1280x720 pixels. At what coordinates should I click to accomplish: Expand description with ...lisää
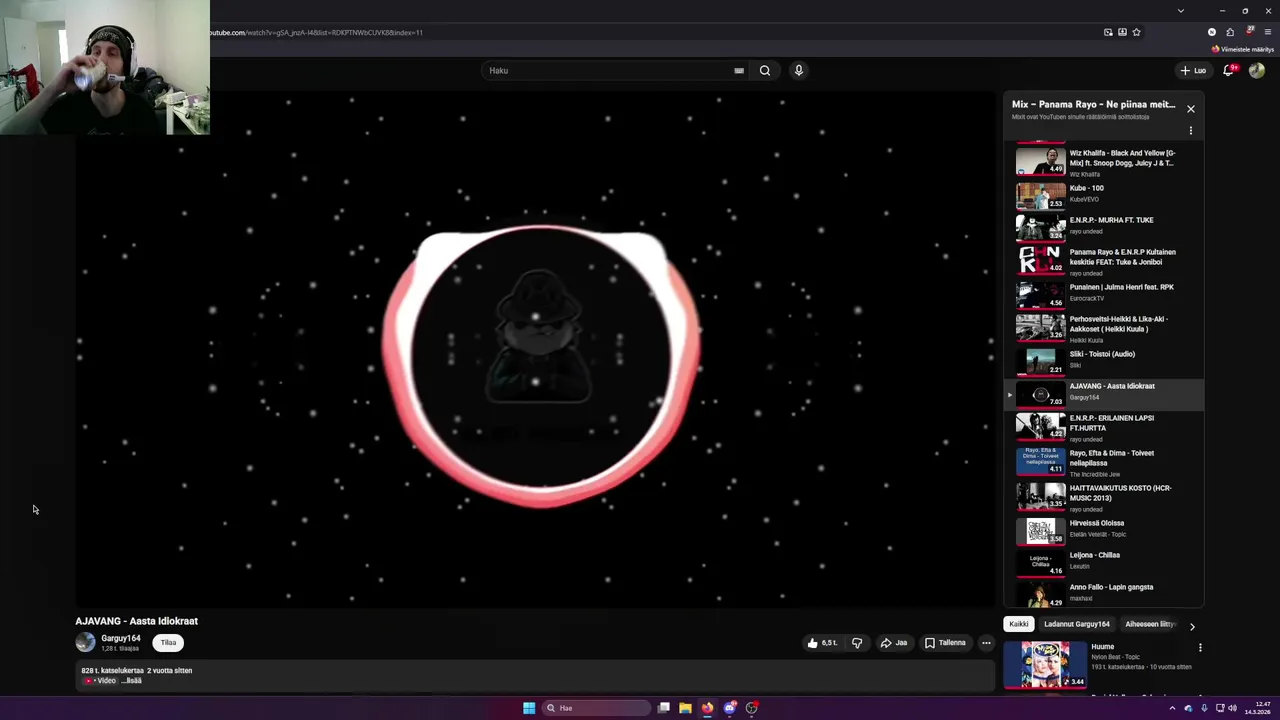[132, 681]
